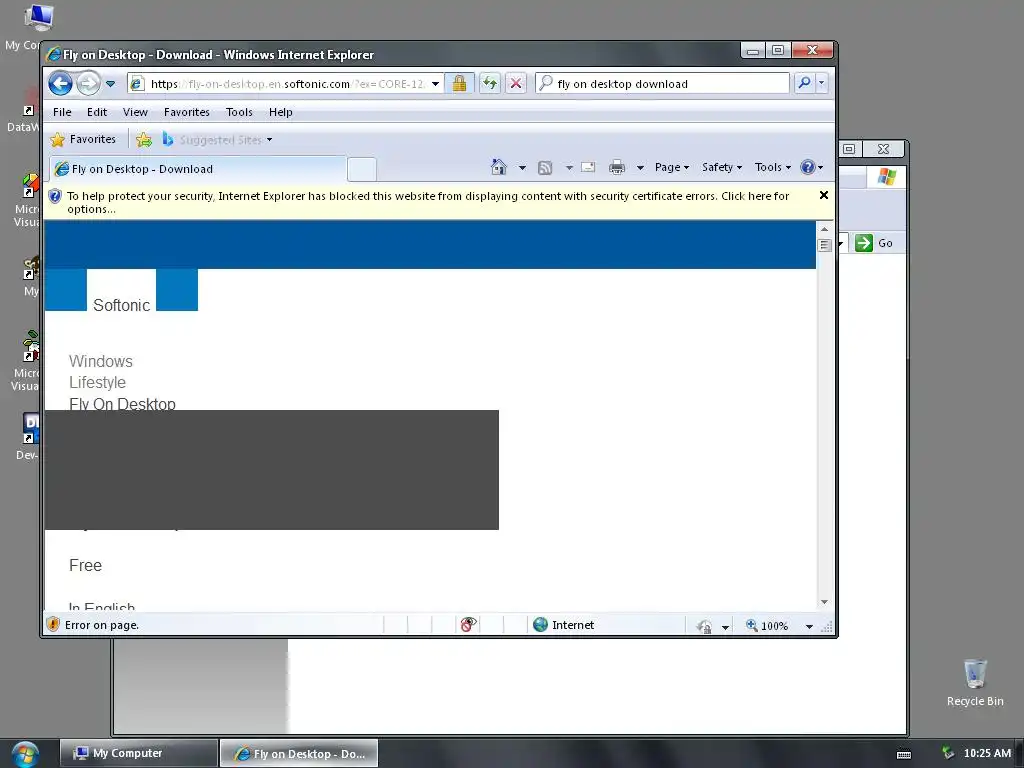This screenshot has width=1024, height=768.
Task: Click the vertical scrollbar thumb
Action: tap(824, 246)
